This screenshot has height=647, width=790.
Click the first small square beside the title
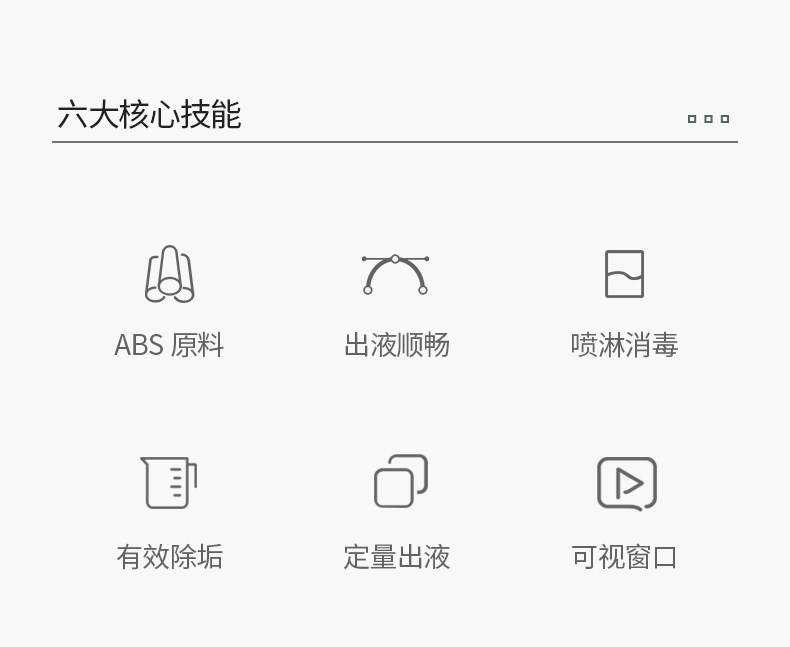[692, 119]
